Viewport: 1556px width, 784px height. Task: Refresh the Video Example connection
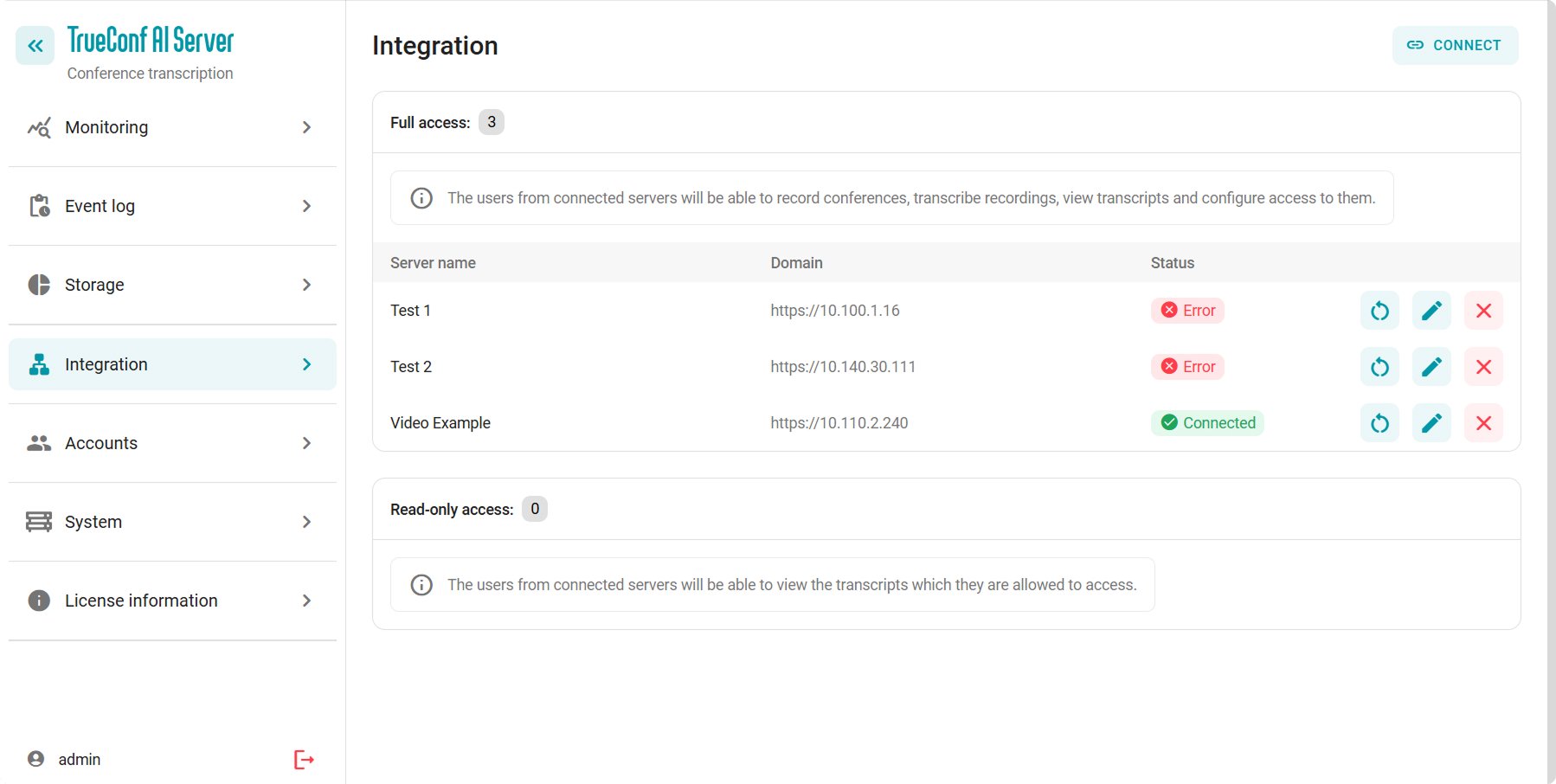(x=1379, y=423)
